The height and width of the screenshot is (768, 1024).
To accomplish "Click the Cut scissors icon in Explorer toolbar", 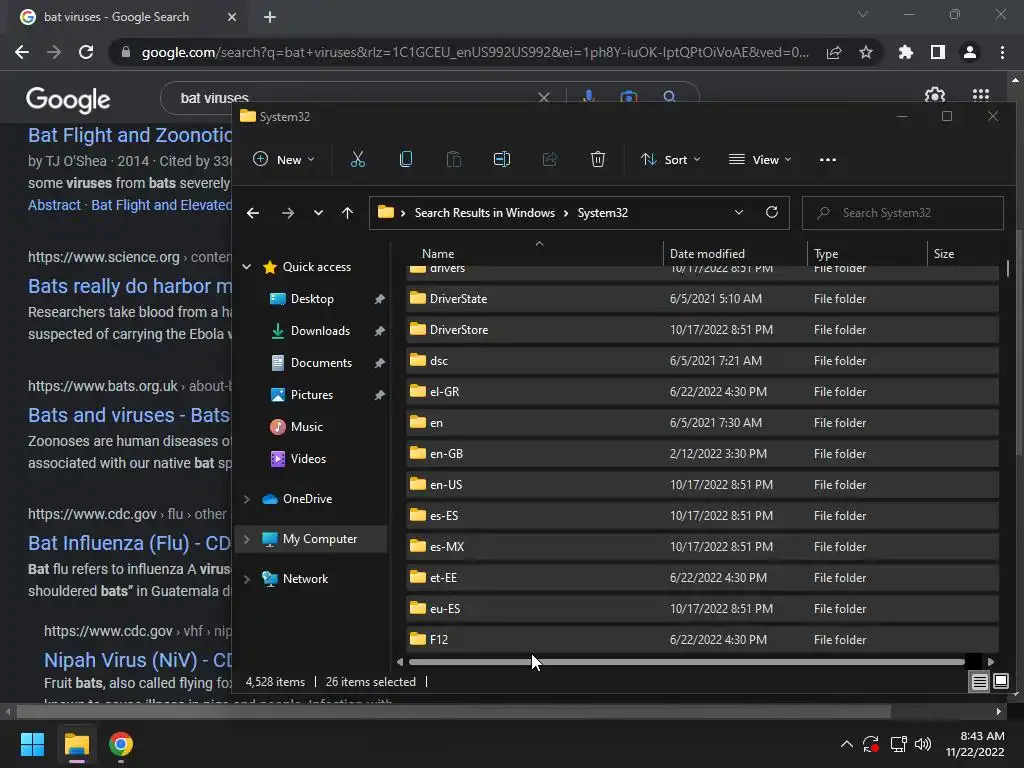I will click(358, 159).
